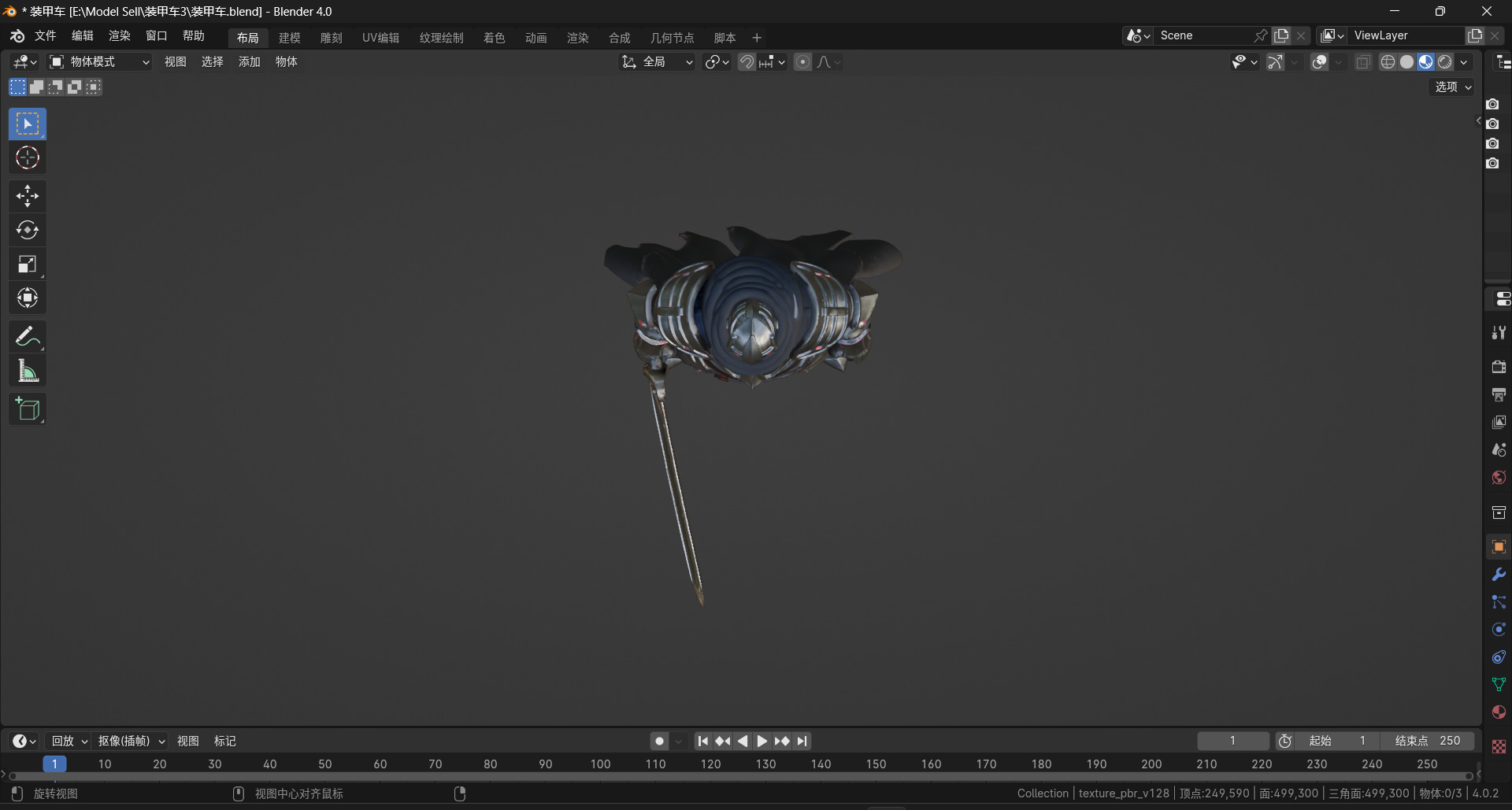Expand the snapping options dropdown
This screenshot has height=810, width=1512.
click(773, 62)
